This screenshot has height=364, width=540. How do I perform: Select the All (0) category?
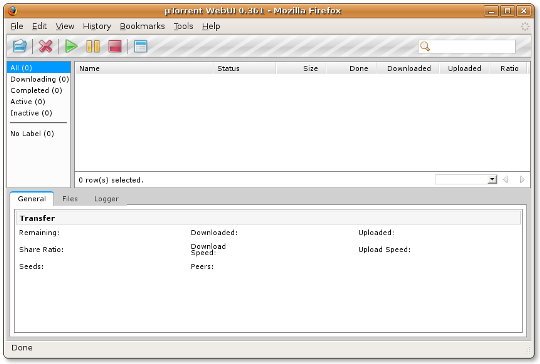tap(39, 67)
